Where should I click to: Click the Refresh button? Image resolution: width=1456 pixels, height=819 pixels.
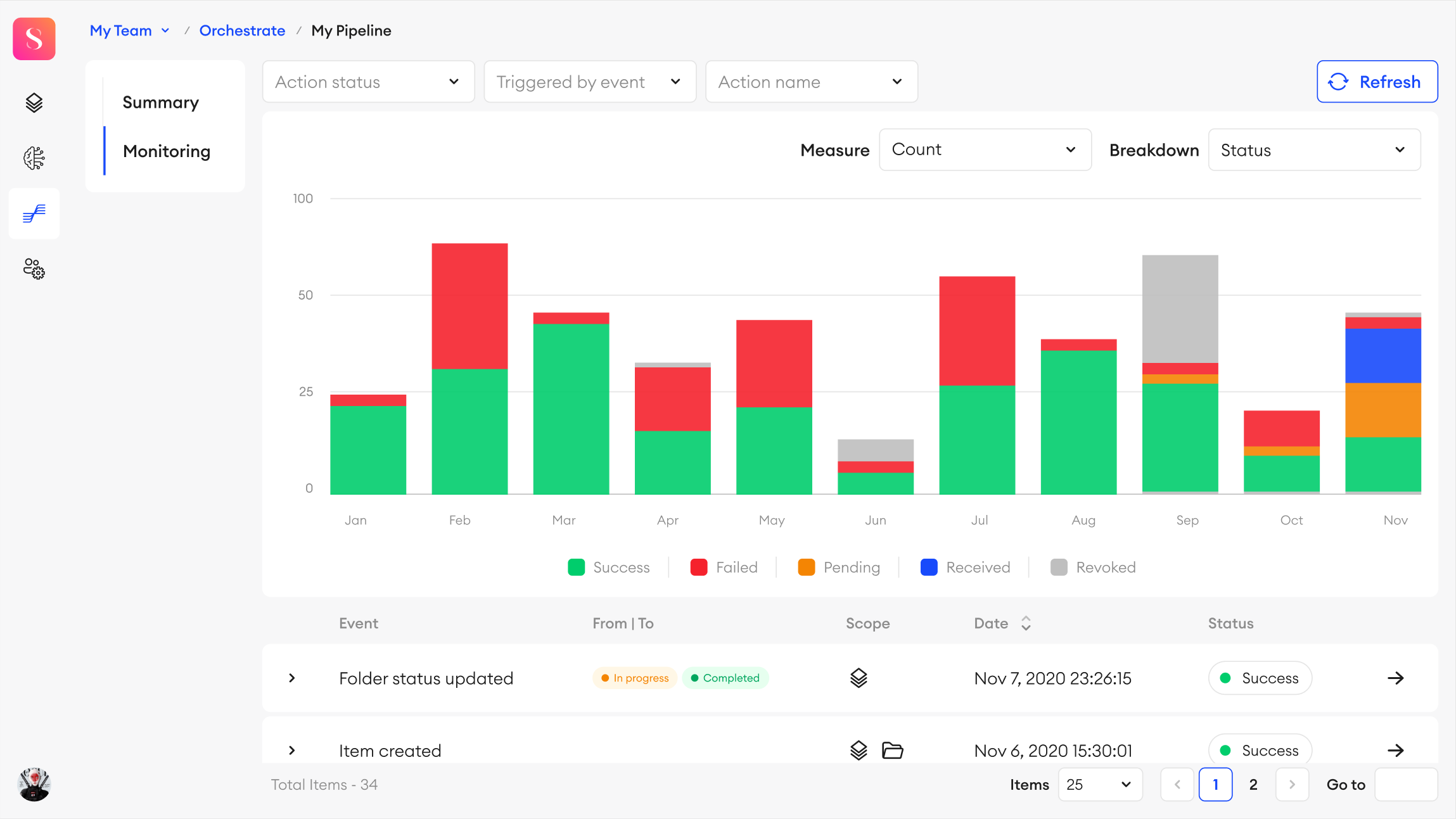coord(1377,82)
